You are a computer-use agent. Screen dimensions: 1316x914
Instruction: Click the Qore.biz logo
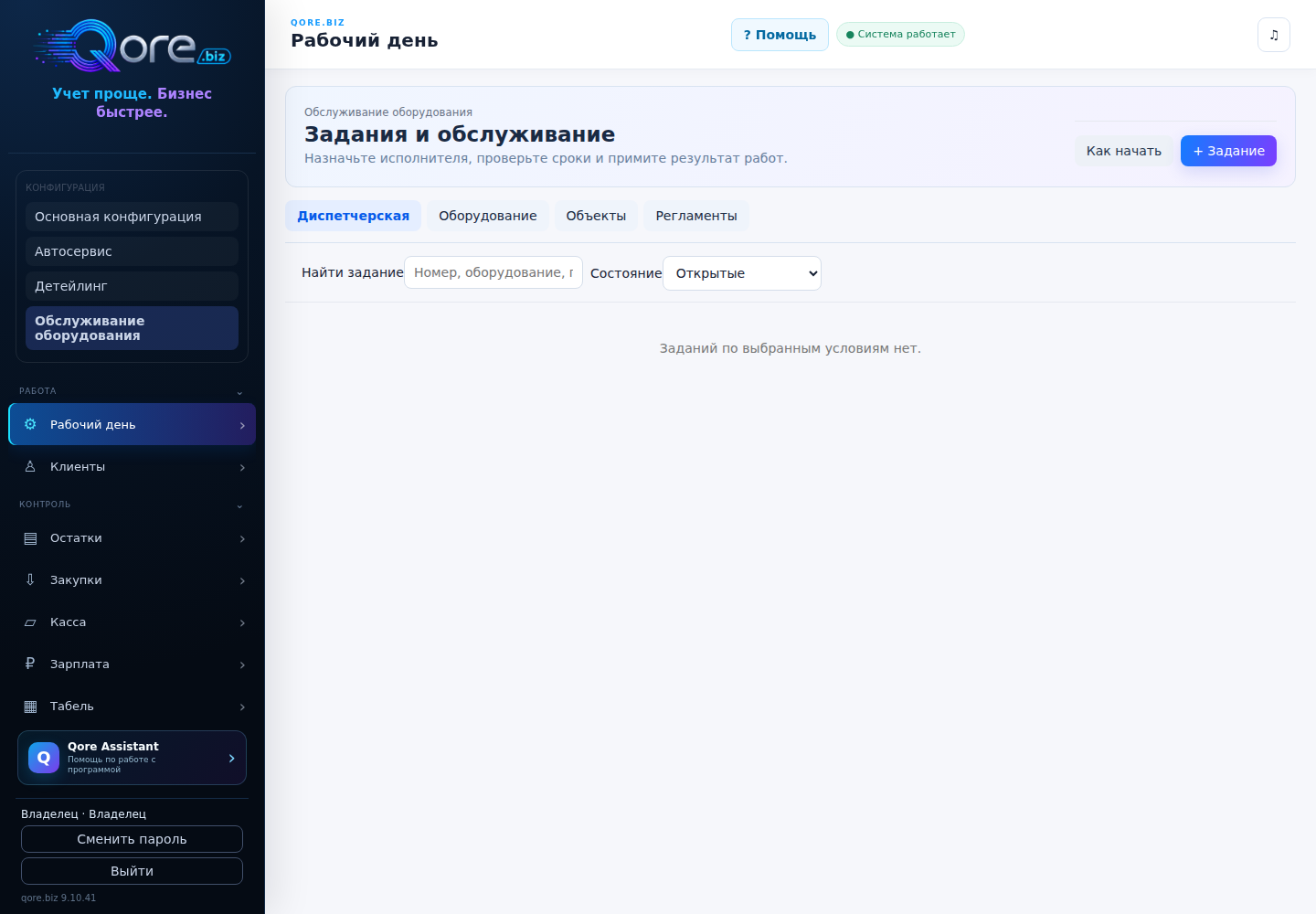click(133, 46)
